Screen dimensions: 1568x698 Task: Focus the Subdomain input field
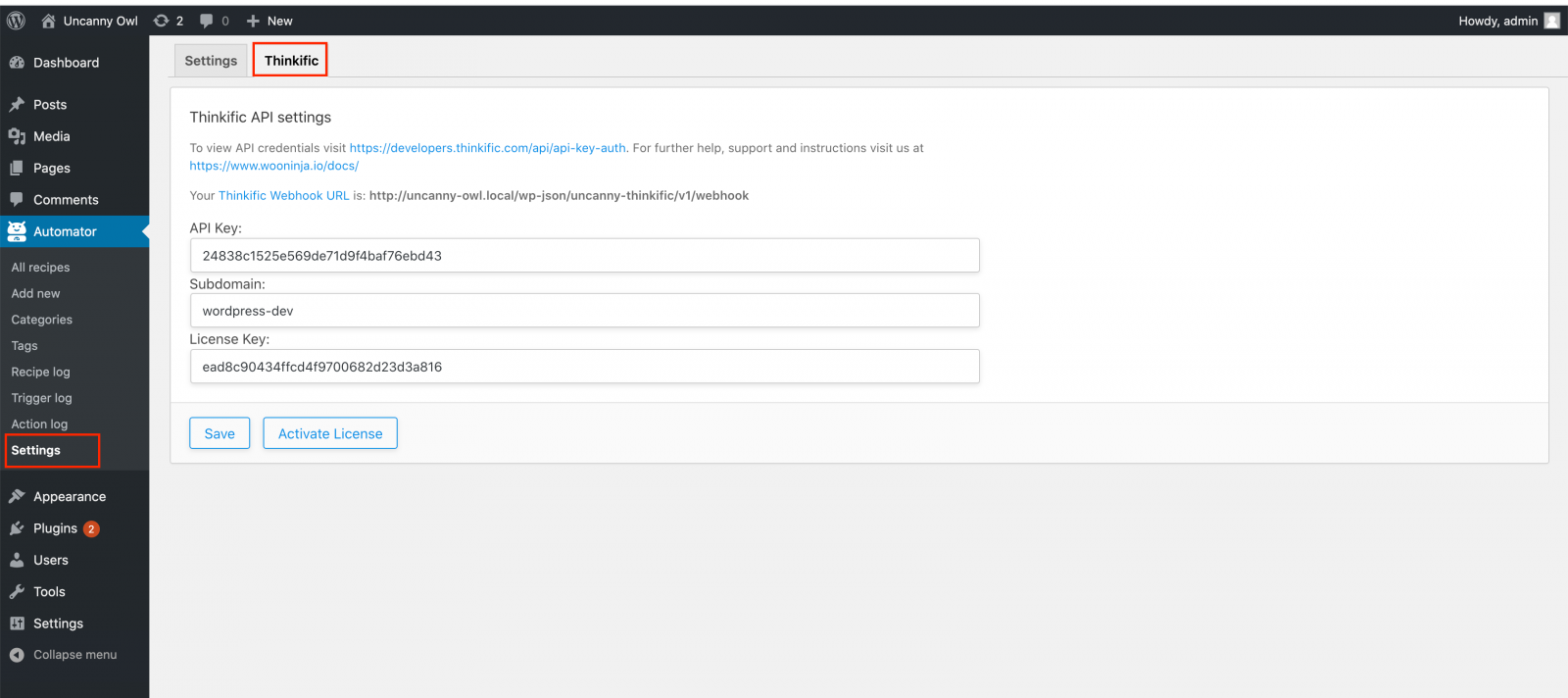click(584, 311)
